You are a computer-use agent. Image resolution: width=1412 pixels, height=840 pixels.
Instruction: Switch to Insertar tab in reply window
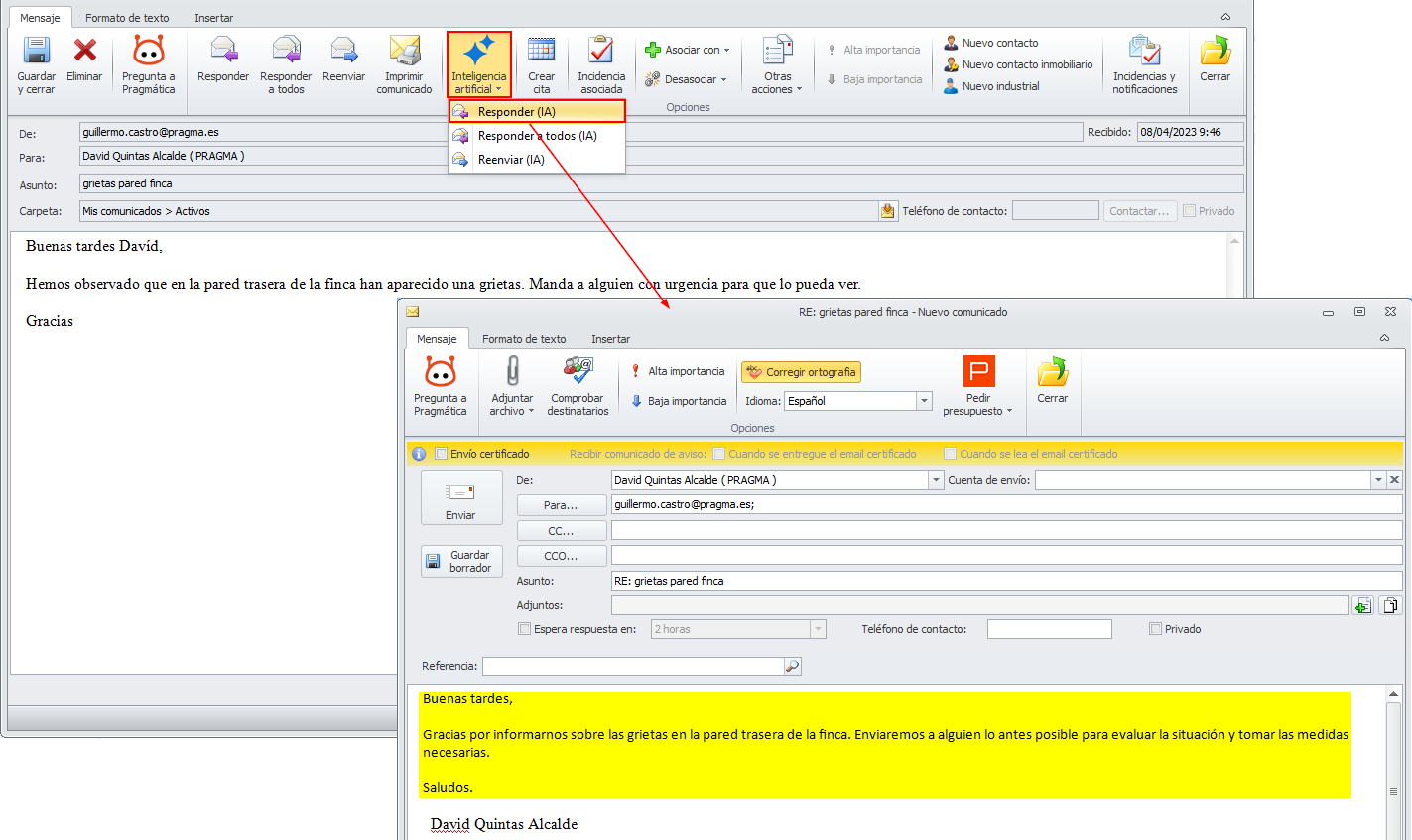[611, 339]
